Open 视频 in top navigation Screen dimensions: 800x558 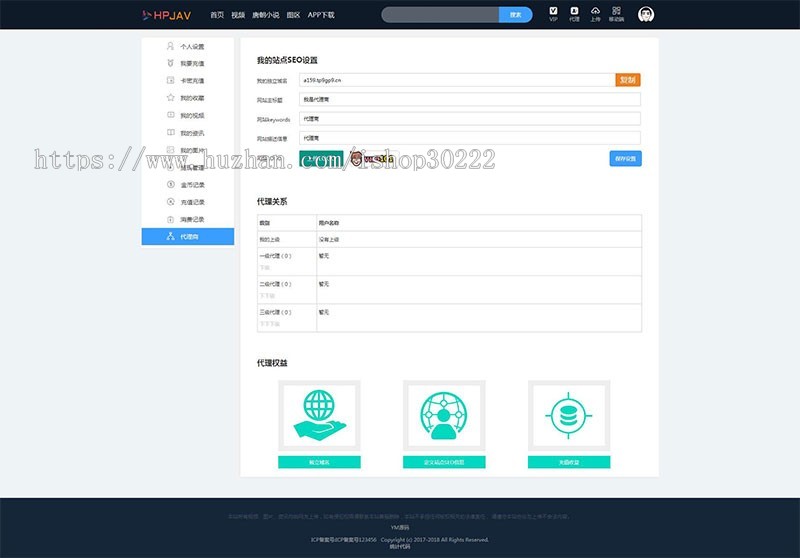pos(238,15)
